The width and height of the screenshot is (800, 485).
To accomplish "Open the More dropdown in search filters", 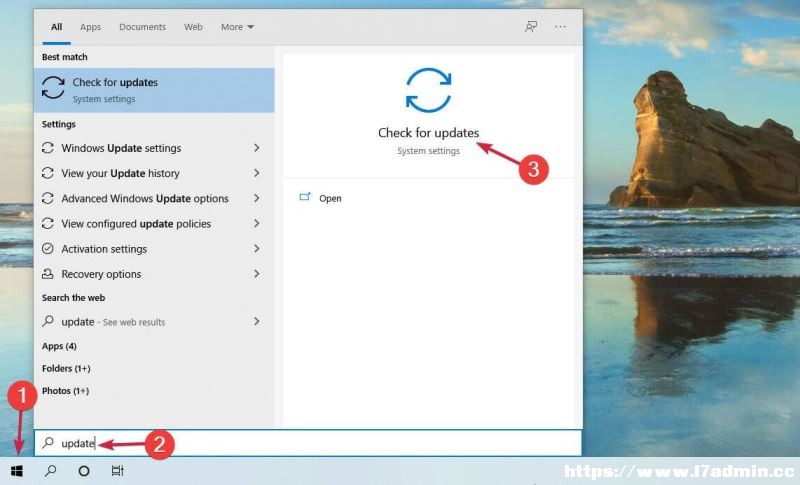I will point(237,27).
